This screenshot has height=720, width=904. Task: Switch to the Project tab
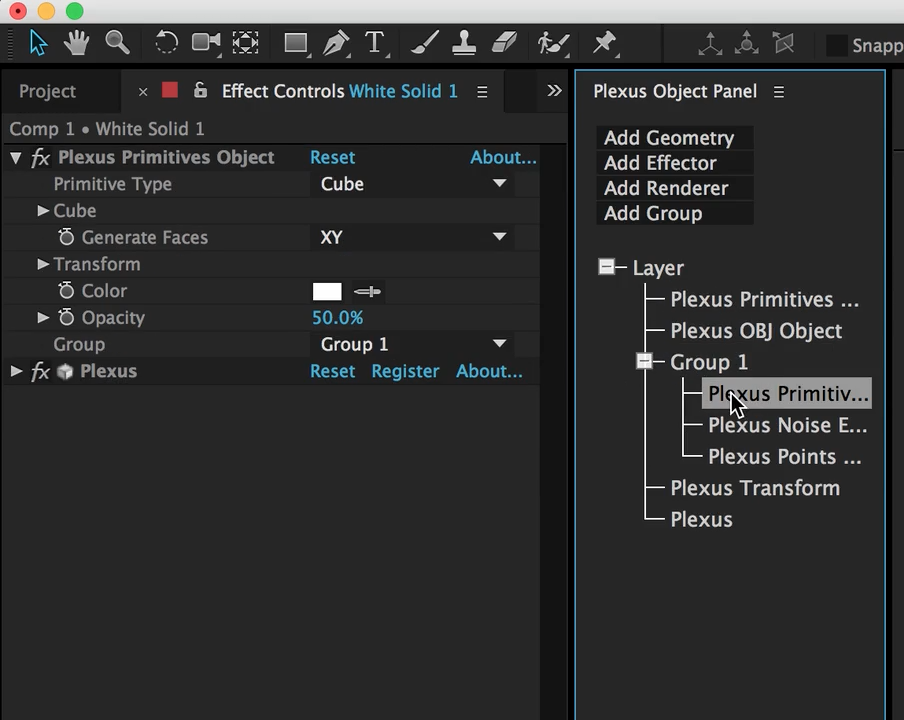pos(47,91)
